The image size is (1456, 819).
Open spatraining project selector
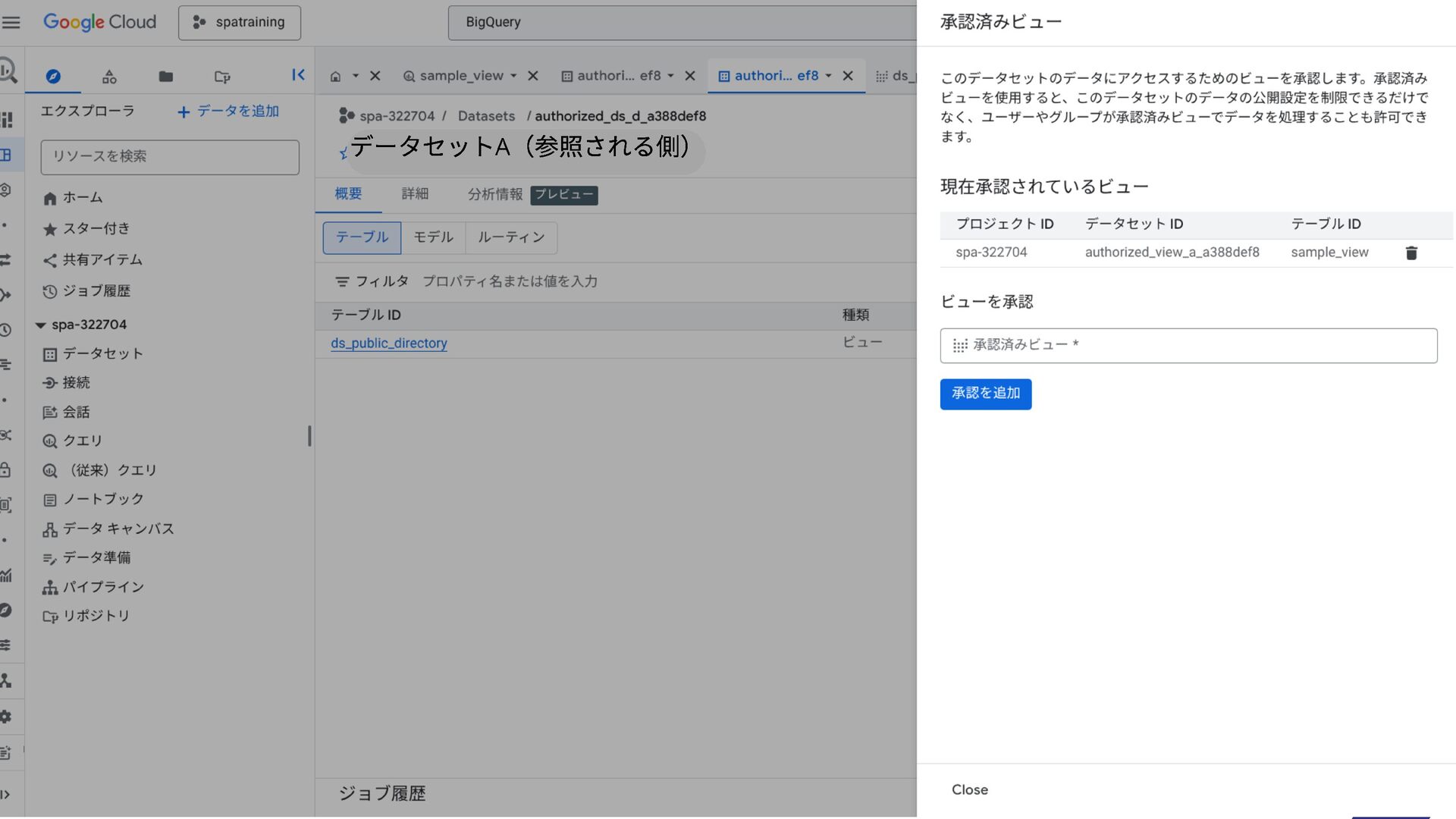pos(240,23)
